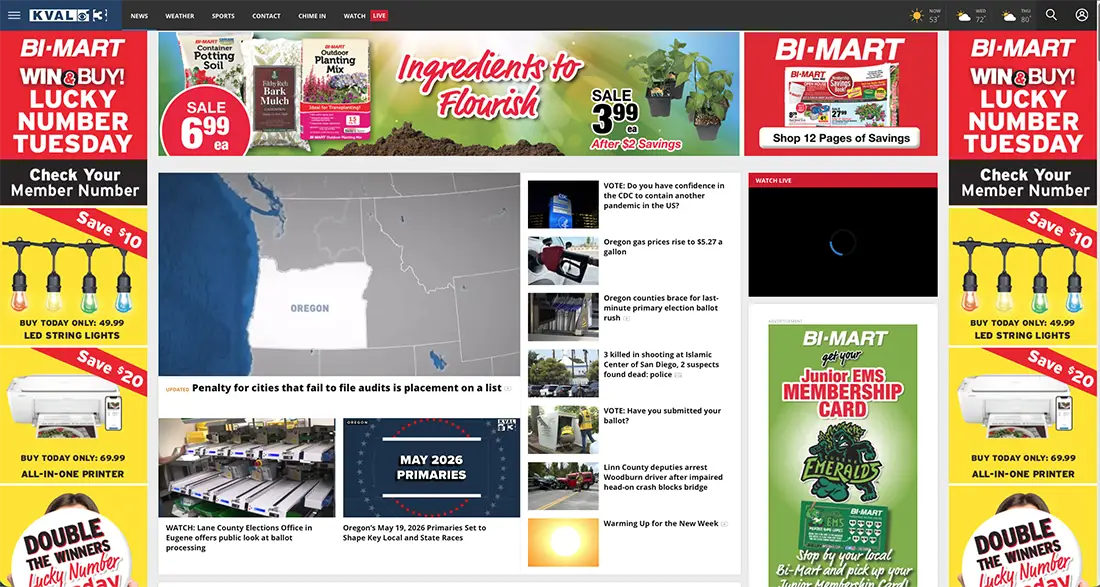Open the News menu item
1100x587 pixels.
pyautogui.click(x=139, y=15)
